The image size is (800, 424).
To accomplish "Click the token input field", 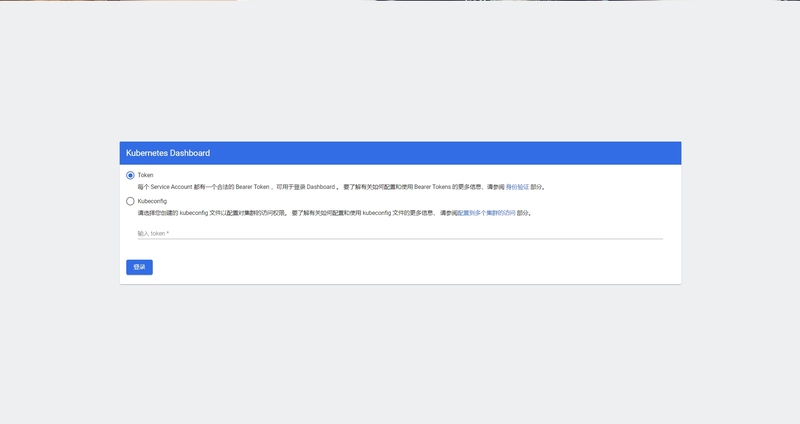I will 400,233.
